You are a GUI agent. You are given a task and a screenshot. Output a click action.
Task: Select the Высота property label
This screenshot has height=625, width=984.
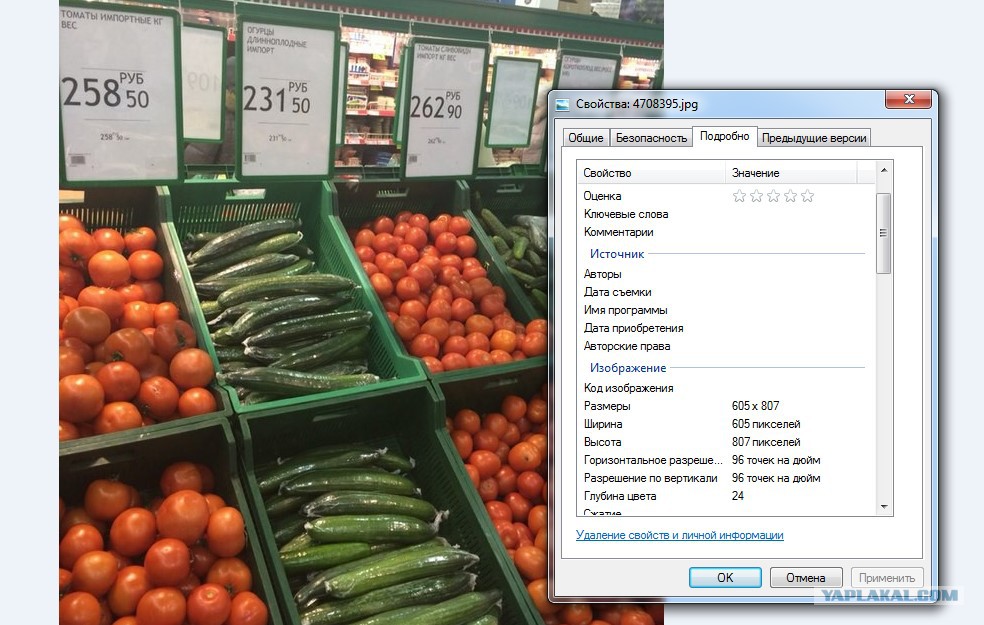click(602, 442)
